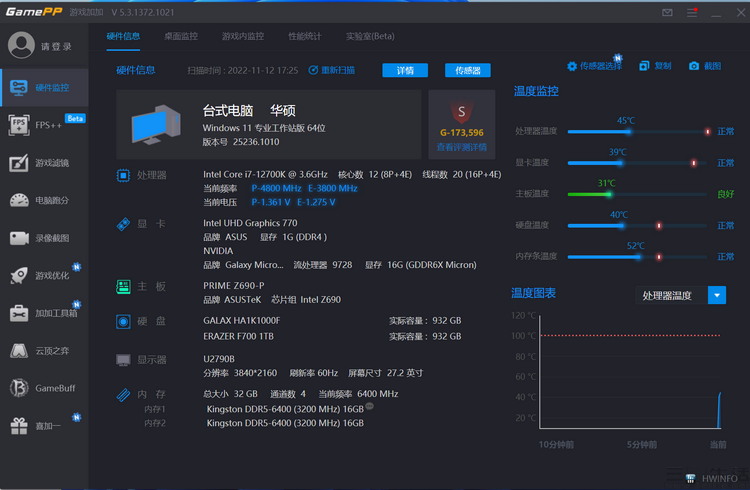750x490 pixels.
Task: Click the ERAZER F700 1TB disk entry
Action: click(238, 336)
